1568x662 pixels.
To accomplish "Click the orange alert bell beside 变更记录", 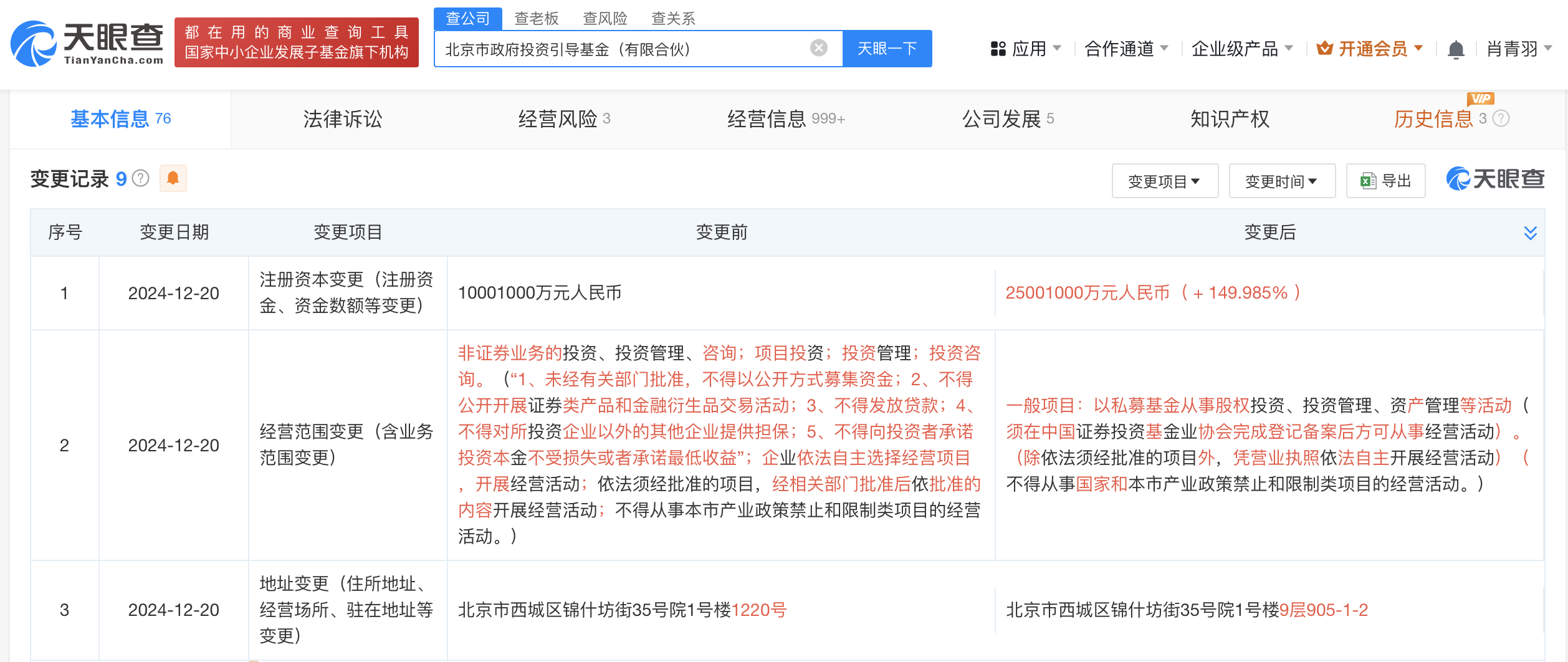I will (173, 179).
